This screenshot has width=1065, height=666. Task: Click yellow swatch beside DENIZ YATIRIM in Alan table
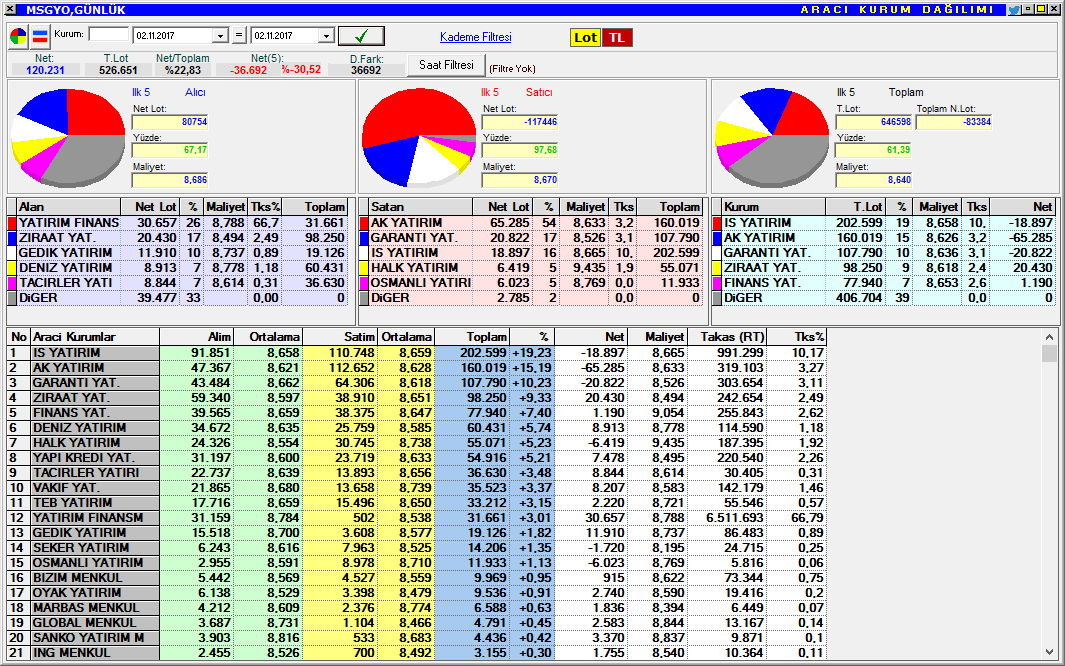(12, 267)
